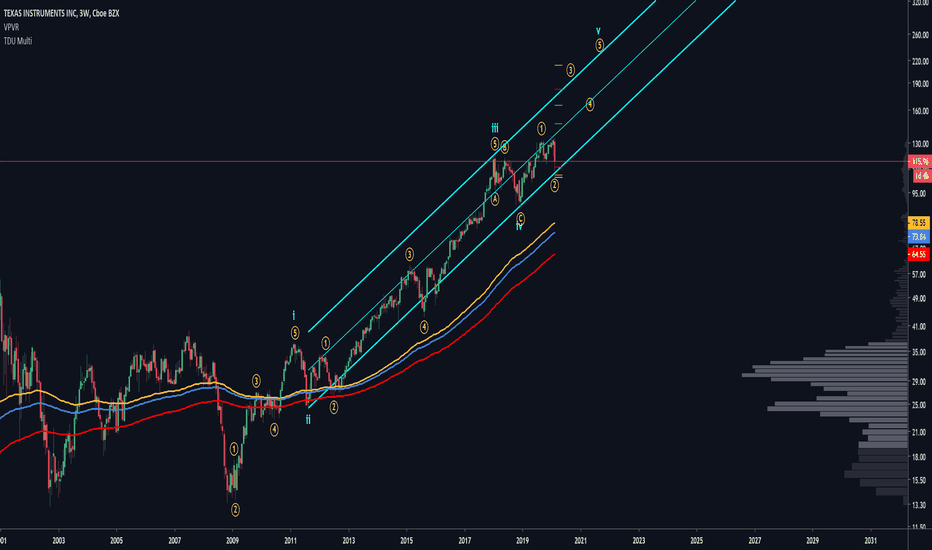Image resolution: width=932 pixels, height=550 pixels.
Task: Select the cyan wave i label
Action: [294, 316]
